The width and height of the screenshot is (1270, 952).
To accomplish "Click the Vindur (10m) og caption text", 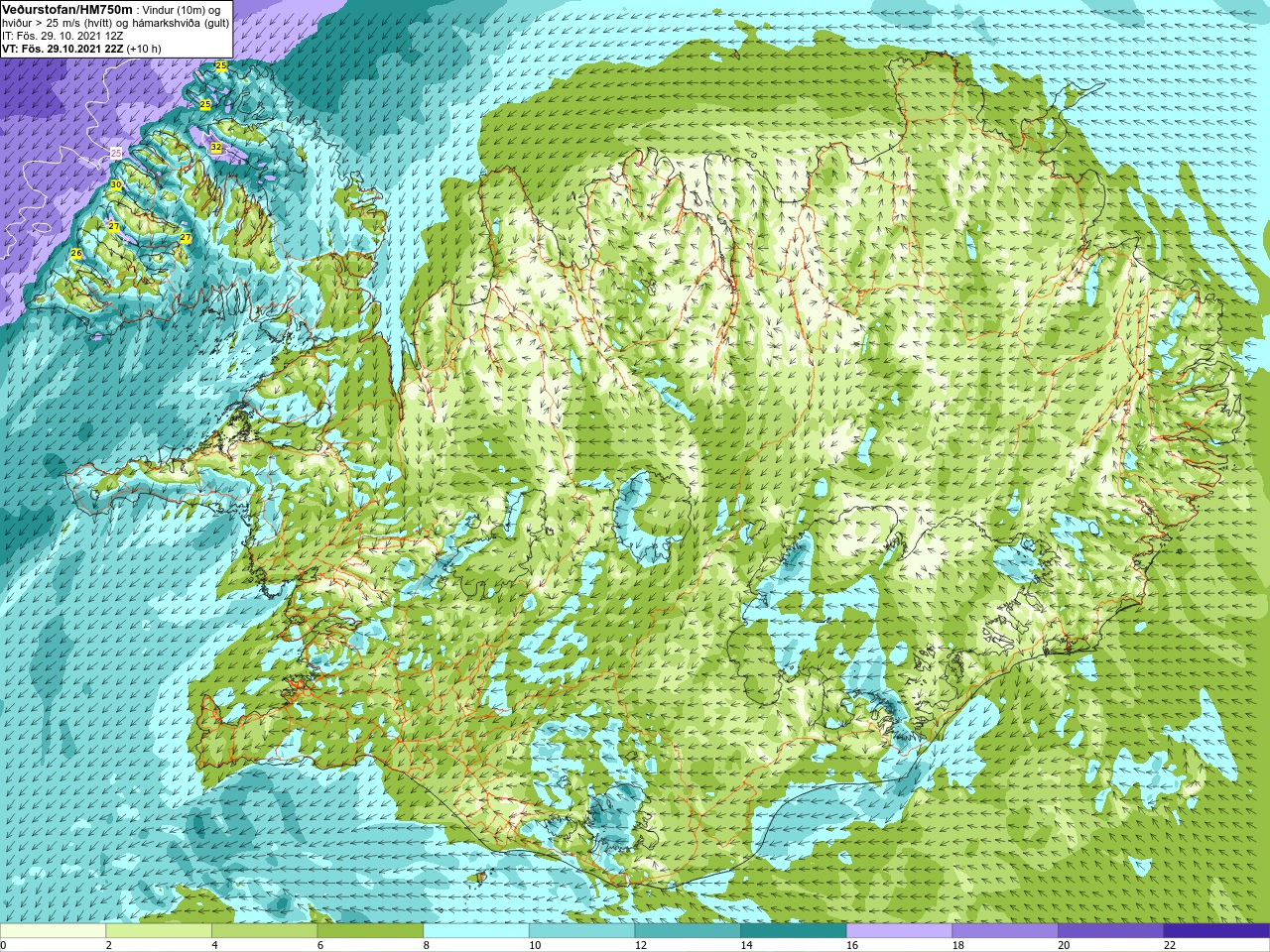I will (182, 9).
